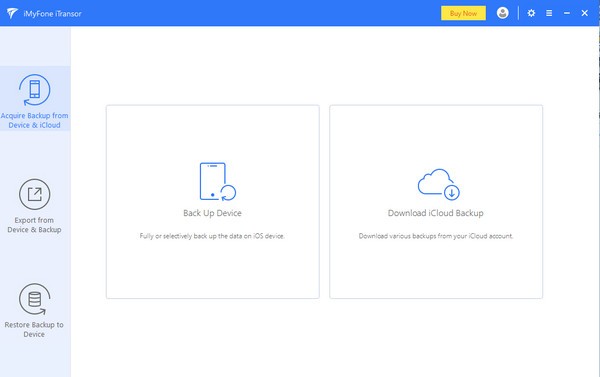This screenshot has width=600, height=377.
Task: Select the Restore Backup database icon
Action: click(x=34, y=299)
